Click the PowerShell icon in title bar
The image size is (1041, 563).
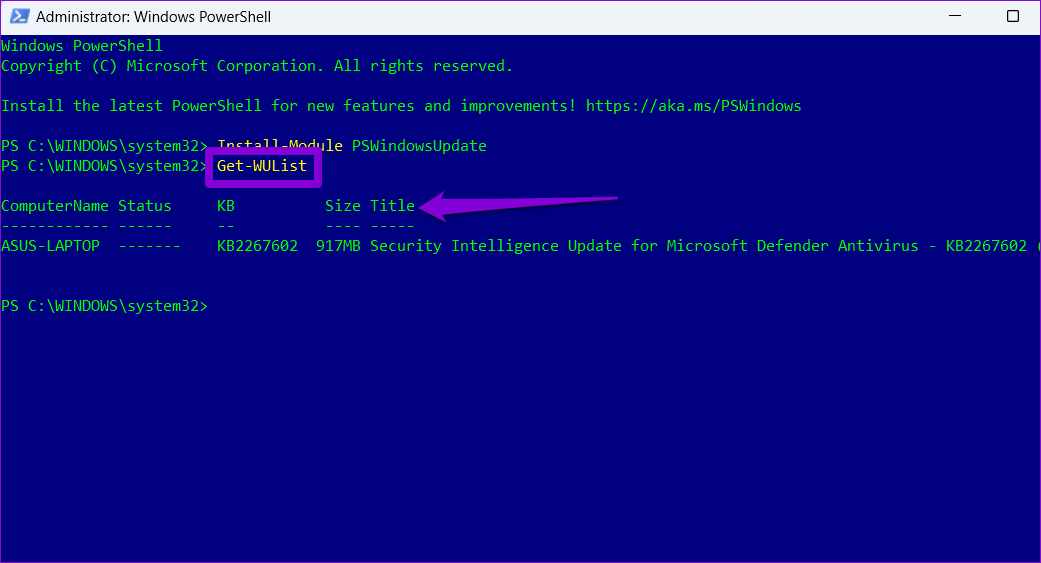point(19,17)
